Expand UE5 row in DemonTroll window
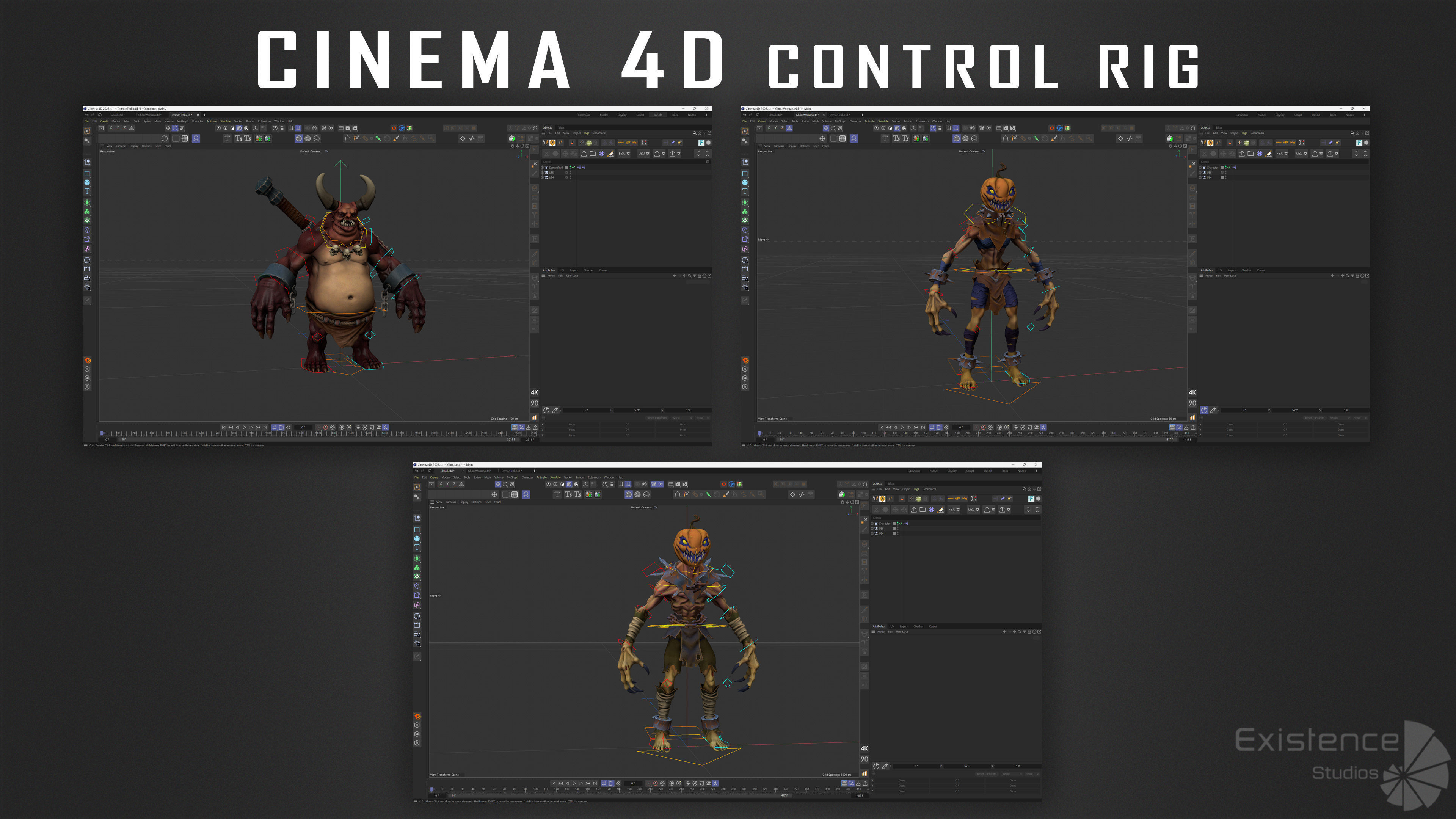The image size is (1456, 819). 542,173
